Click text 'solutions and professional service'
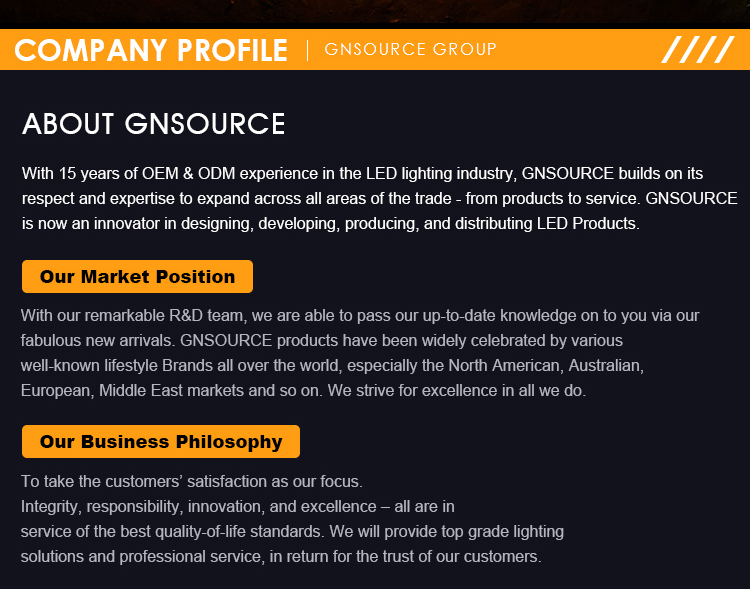This screenshot has height=589, width=750. 142,556
